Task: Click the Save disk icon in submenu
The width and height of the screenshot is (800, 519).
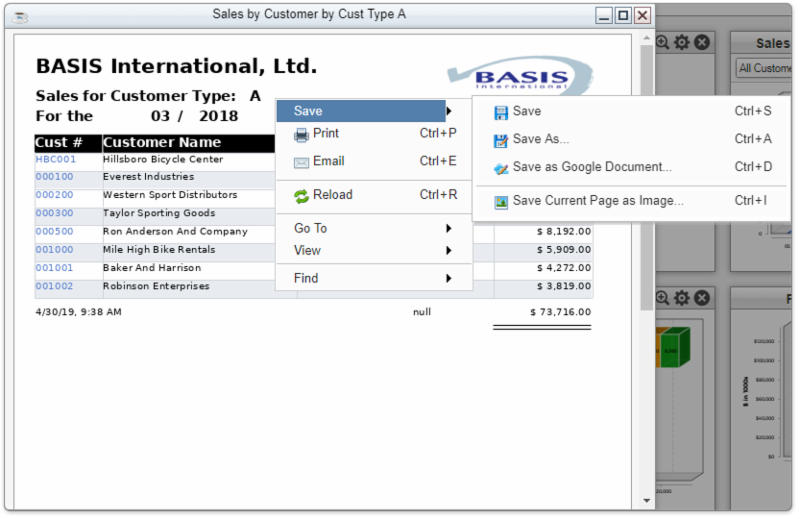Action: [x=500, y=112]
